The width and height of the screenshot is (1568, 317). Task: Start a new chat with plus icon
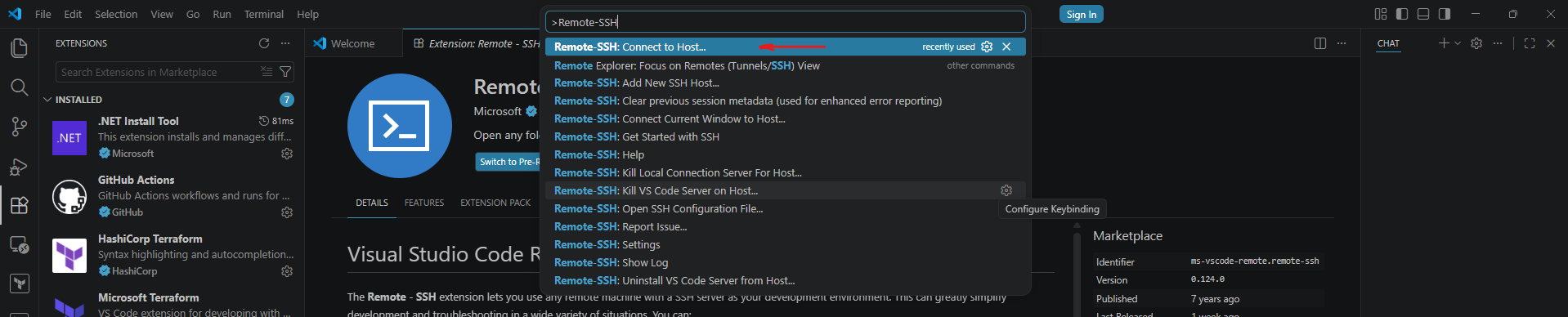click(x=1444, y=43)
